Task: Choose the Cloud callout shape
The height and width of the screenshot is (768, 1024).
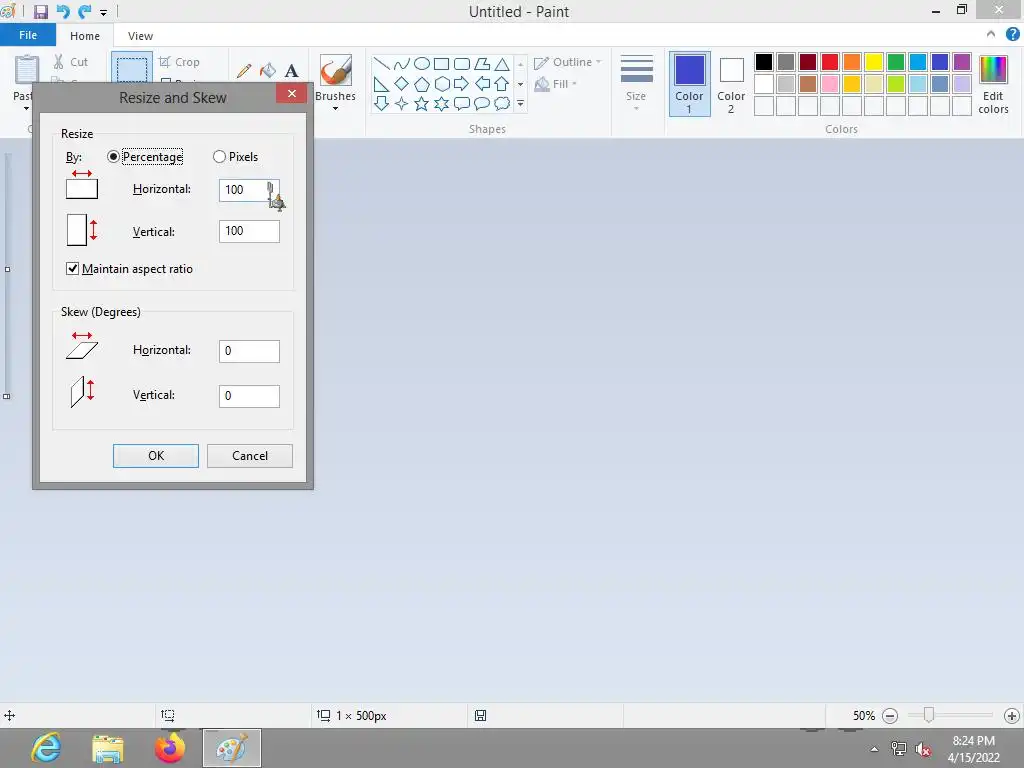Action: point(502,103)
